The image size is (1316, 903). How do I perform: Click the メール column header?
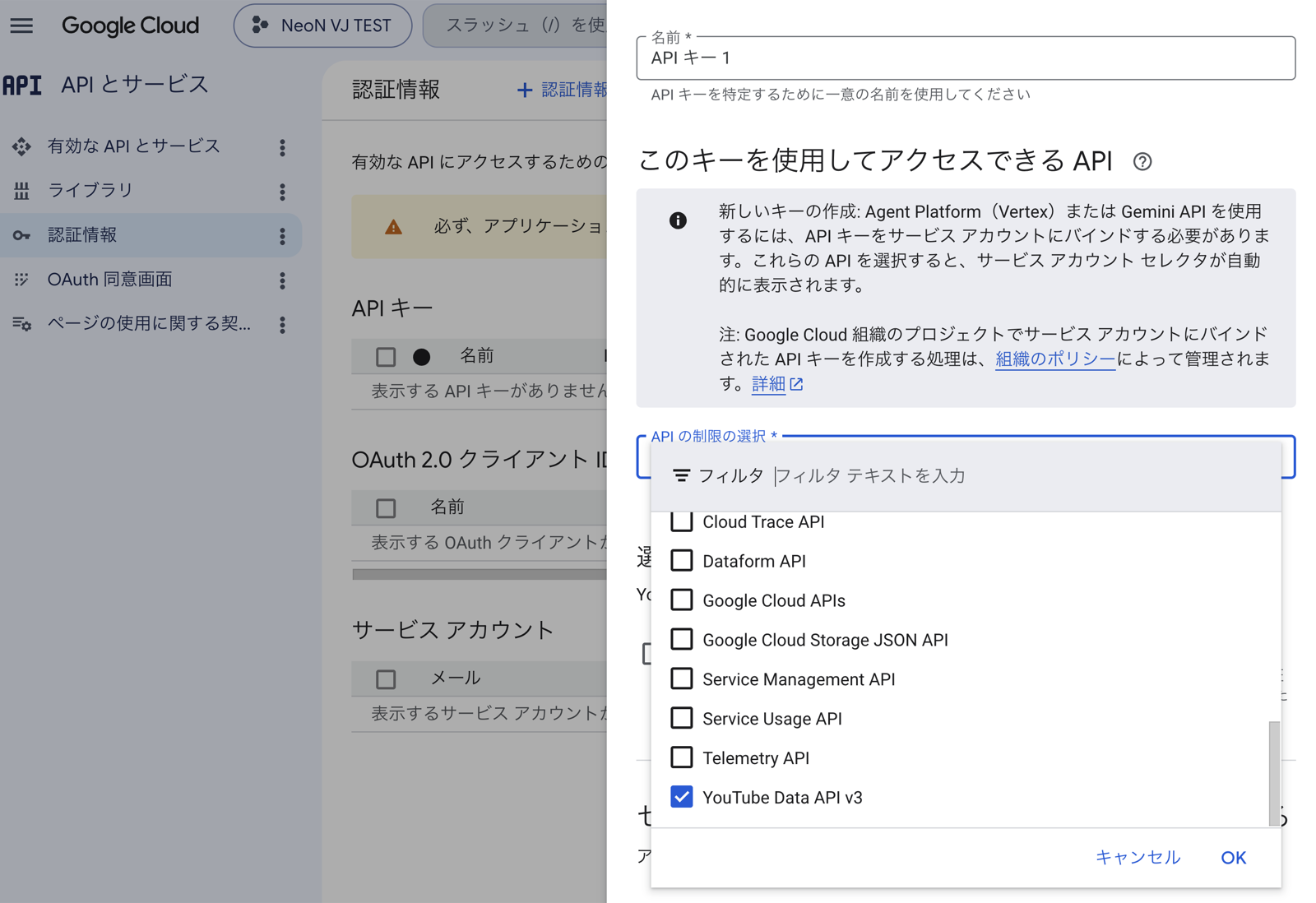click(456, 678)
